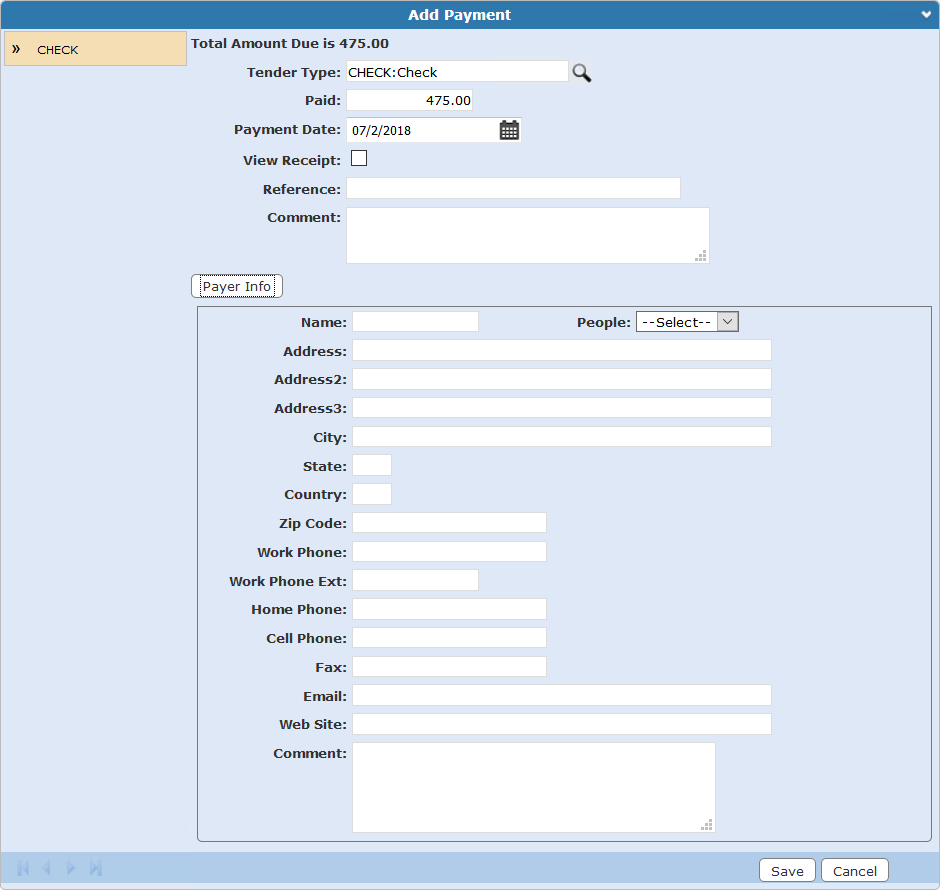Grab the payer Comment box resize handle
Screen dimensions: 940x890
tap(707, 825)
